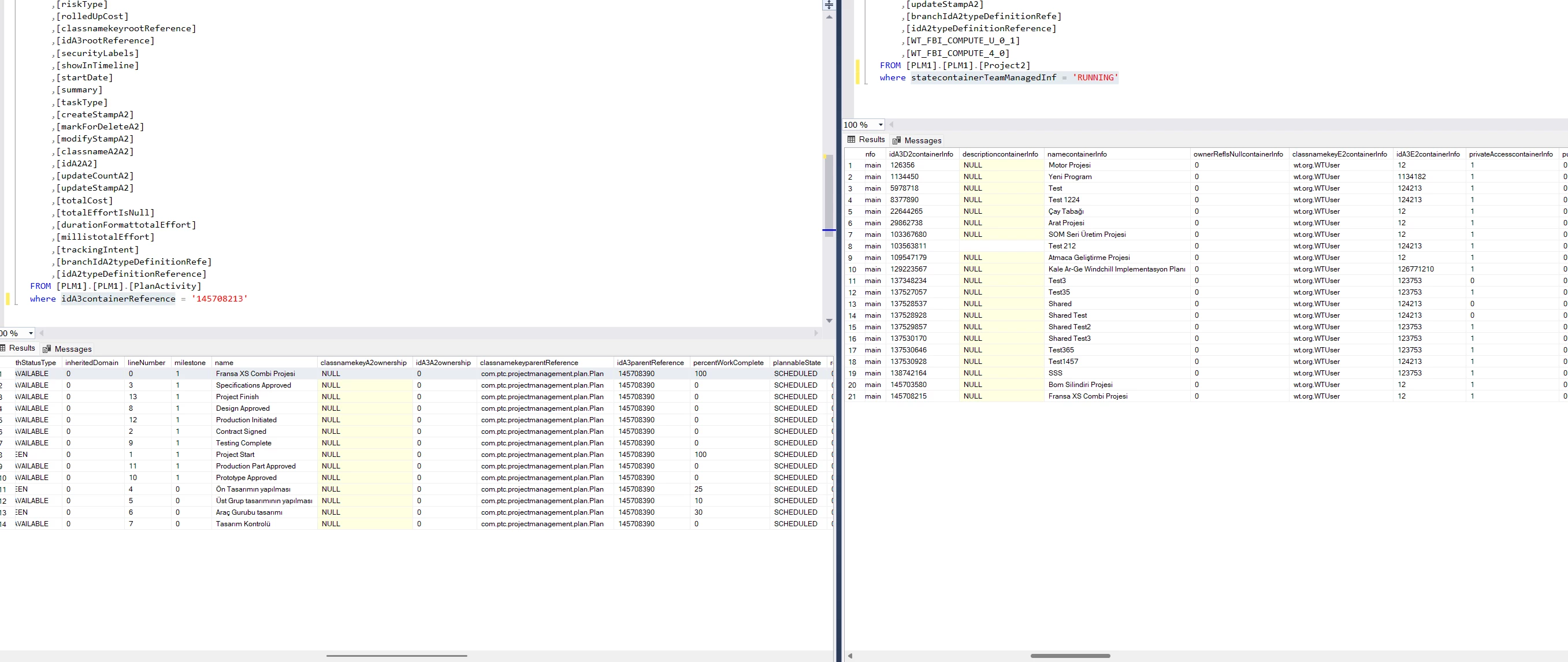Open the left pane Messages tab
1568x662 pixels.
point(67,349)
